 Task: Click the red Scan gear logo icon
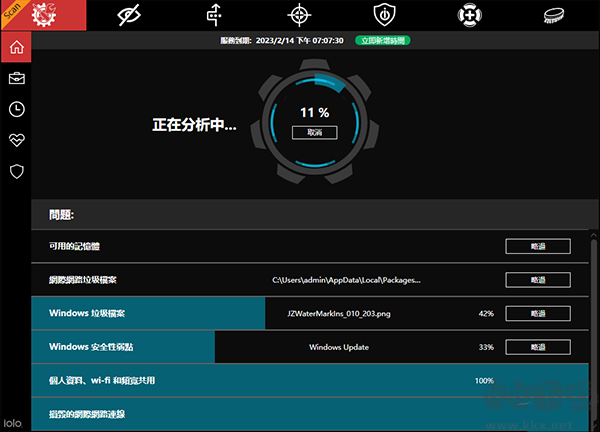pos(44,15)
